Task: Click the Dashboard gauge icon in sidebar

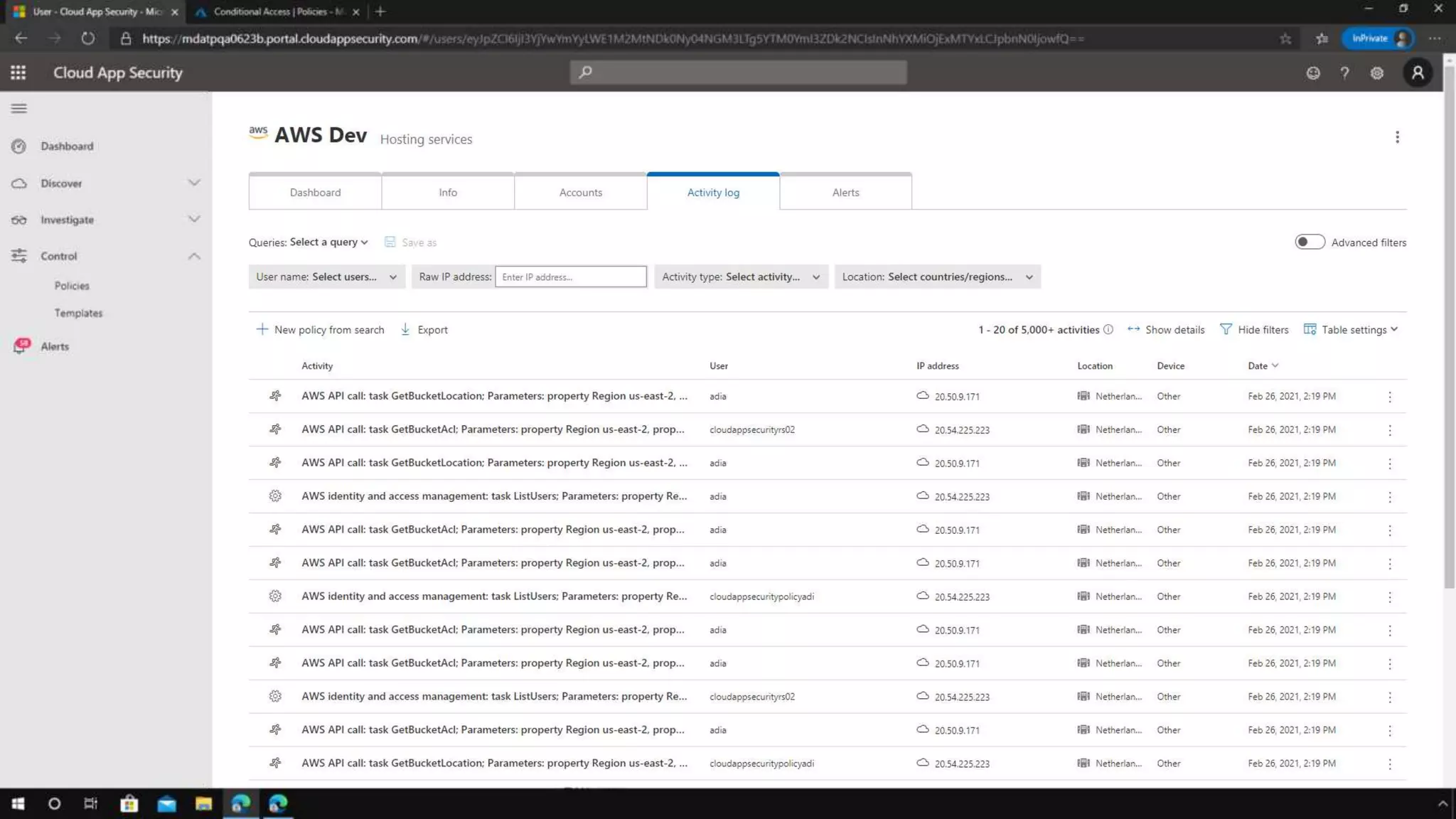Action: (19, 146)
